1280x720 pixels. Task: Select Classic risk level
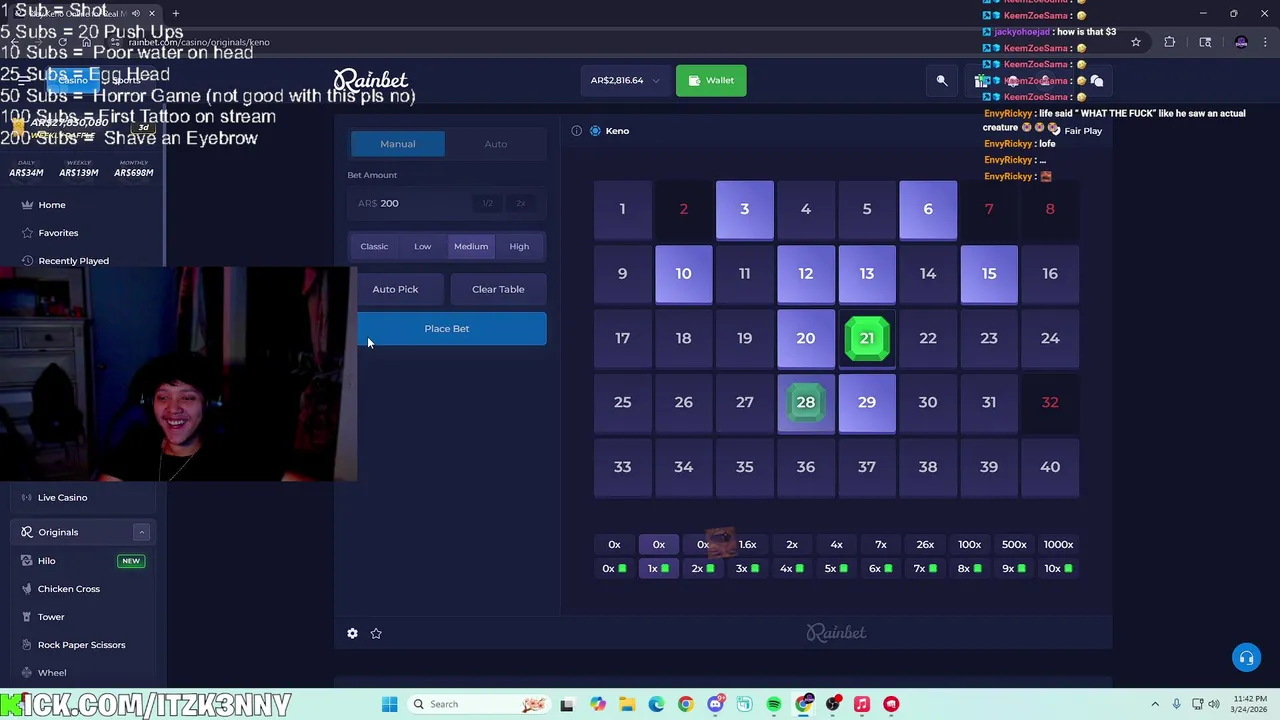374,246
